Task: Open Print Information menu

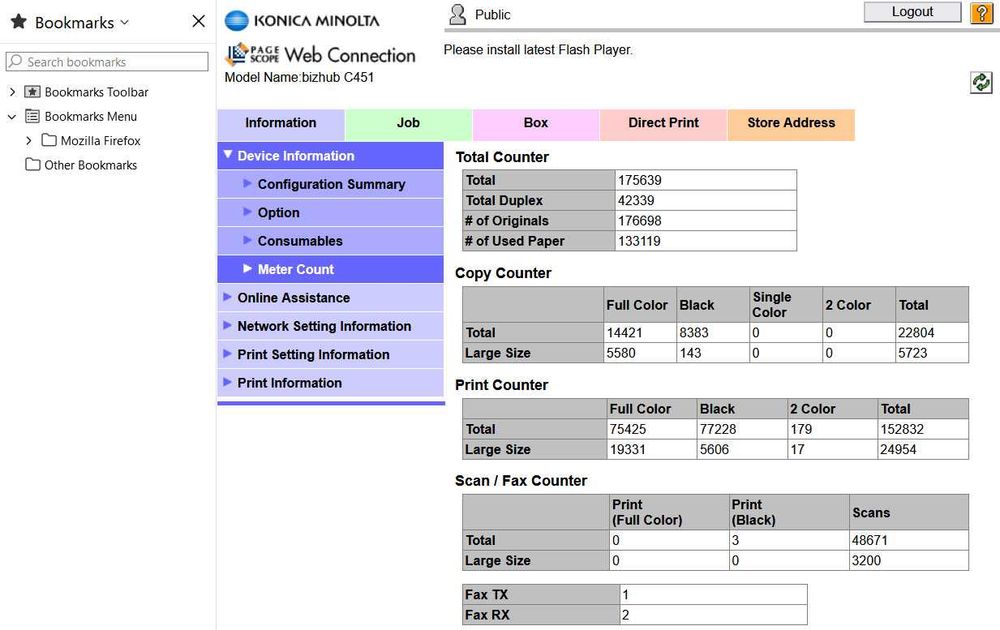Action: tap(330, 383)
